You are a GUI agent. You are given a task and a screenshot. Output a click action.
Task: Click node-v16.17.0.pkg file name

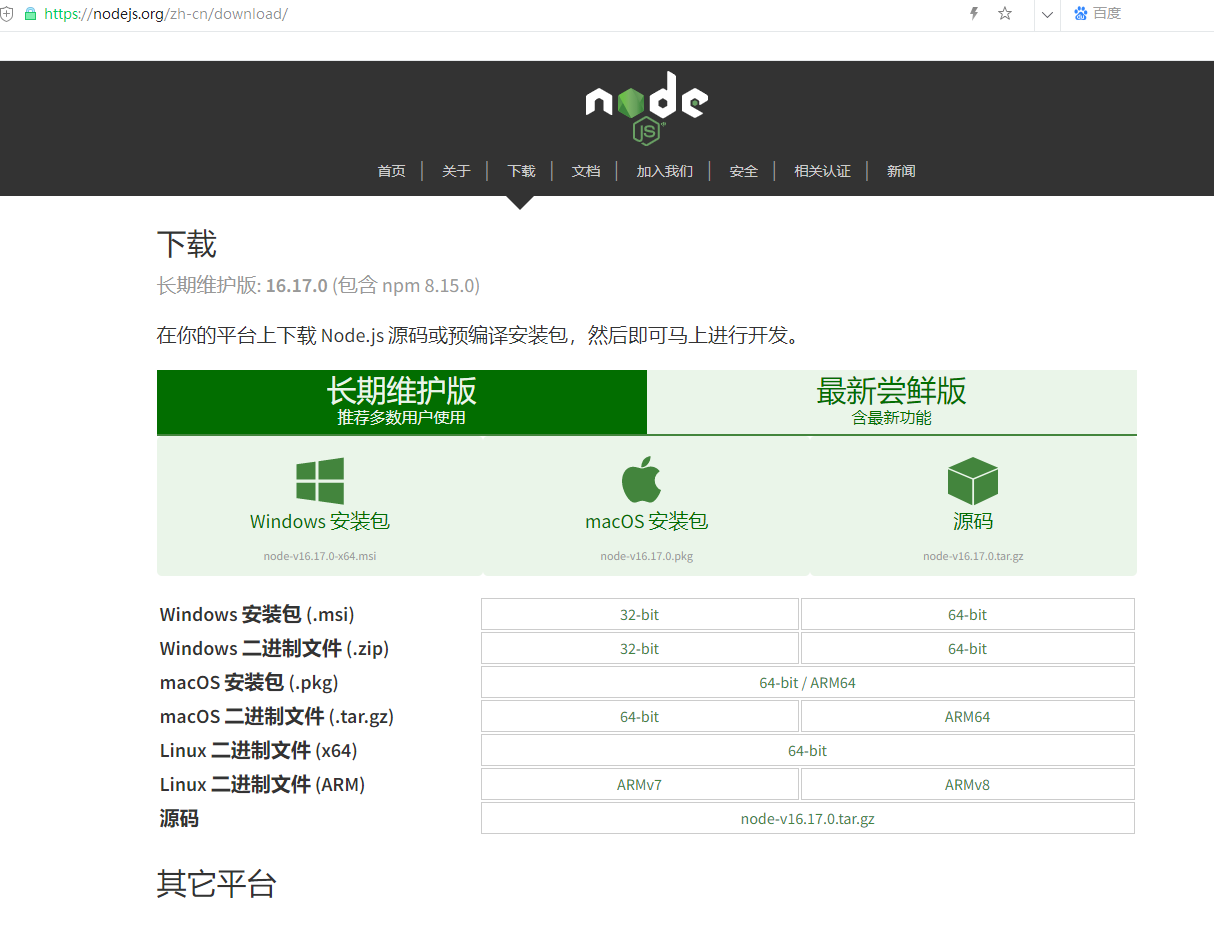[x=647, y=556]
